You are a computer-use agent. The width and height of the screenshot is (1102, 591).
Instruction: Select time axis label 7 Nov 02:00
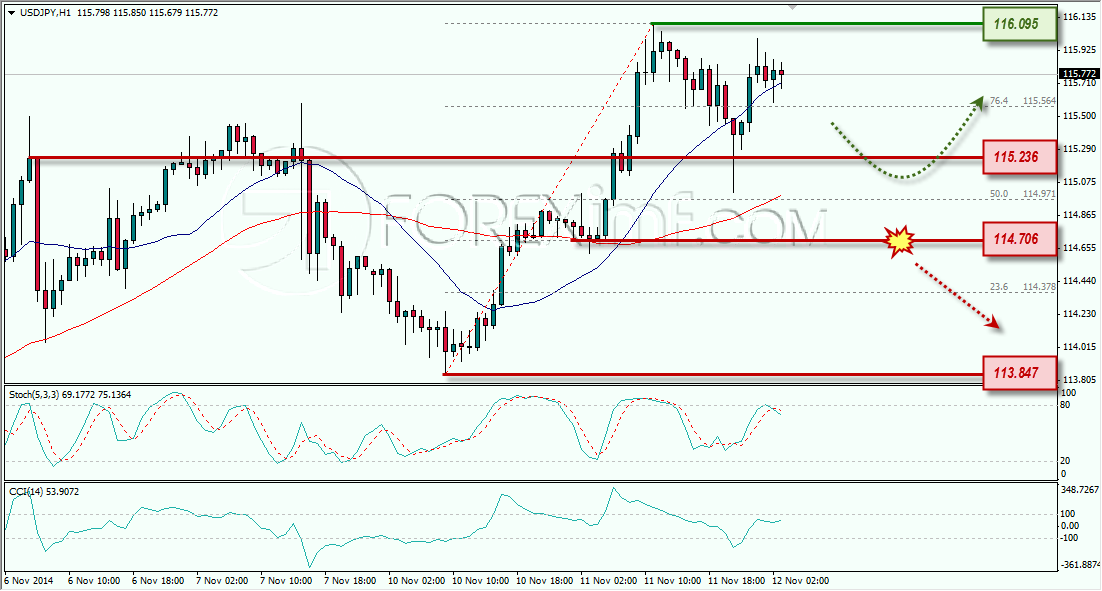pyautogui.click(x=222, y=581)
